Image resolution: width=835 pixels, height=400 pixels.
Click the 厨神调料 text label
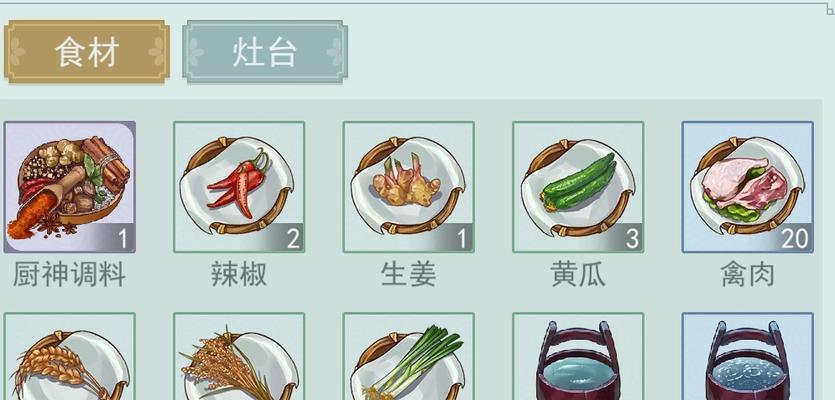[x=69, y=275]
